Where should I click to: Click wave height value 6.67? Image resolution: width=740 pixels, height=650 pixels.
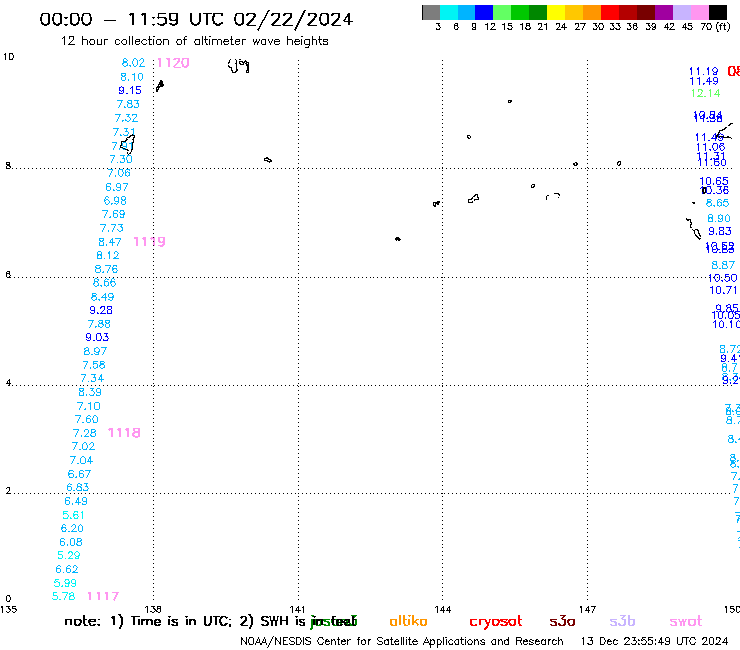[x=79, y=474]
